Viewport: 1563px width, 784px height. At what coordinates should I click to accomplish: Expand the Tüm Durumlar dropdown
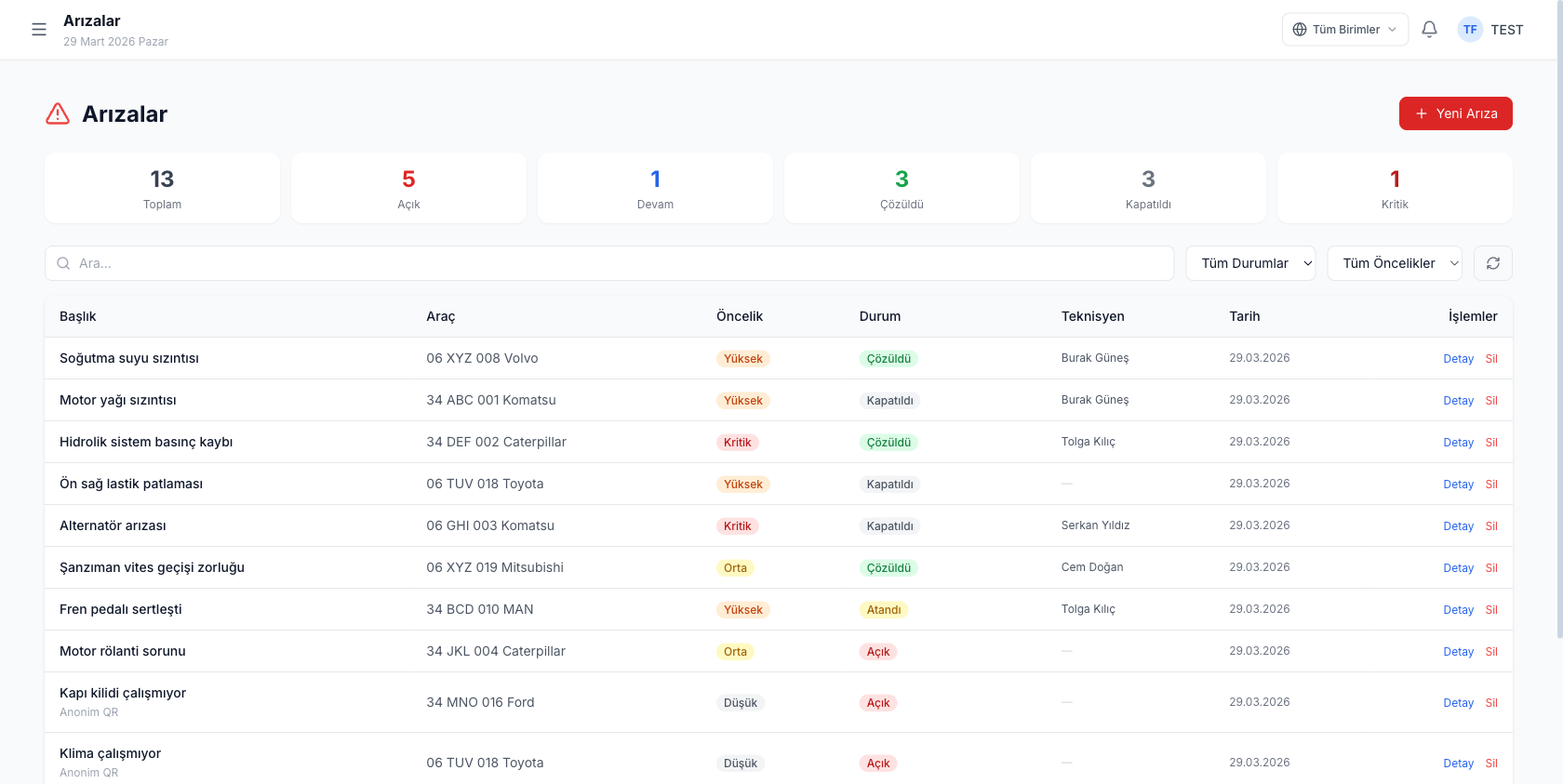(x=1250, y=263)
